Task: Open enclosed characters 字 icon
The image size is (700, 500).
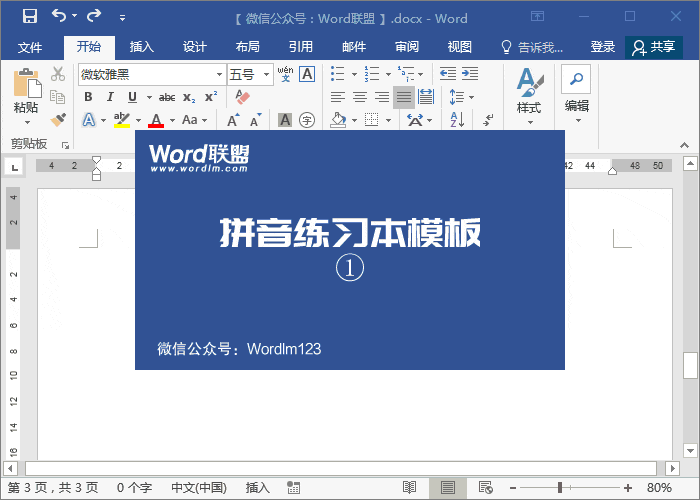Action: (x=307, y=120)
